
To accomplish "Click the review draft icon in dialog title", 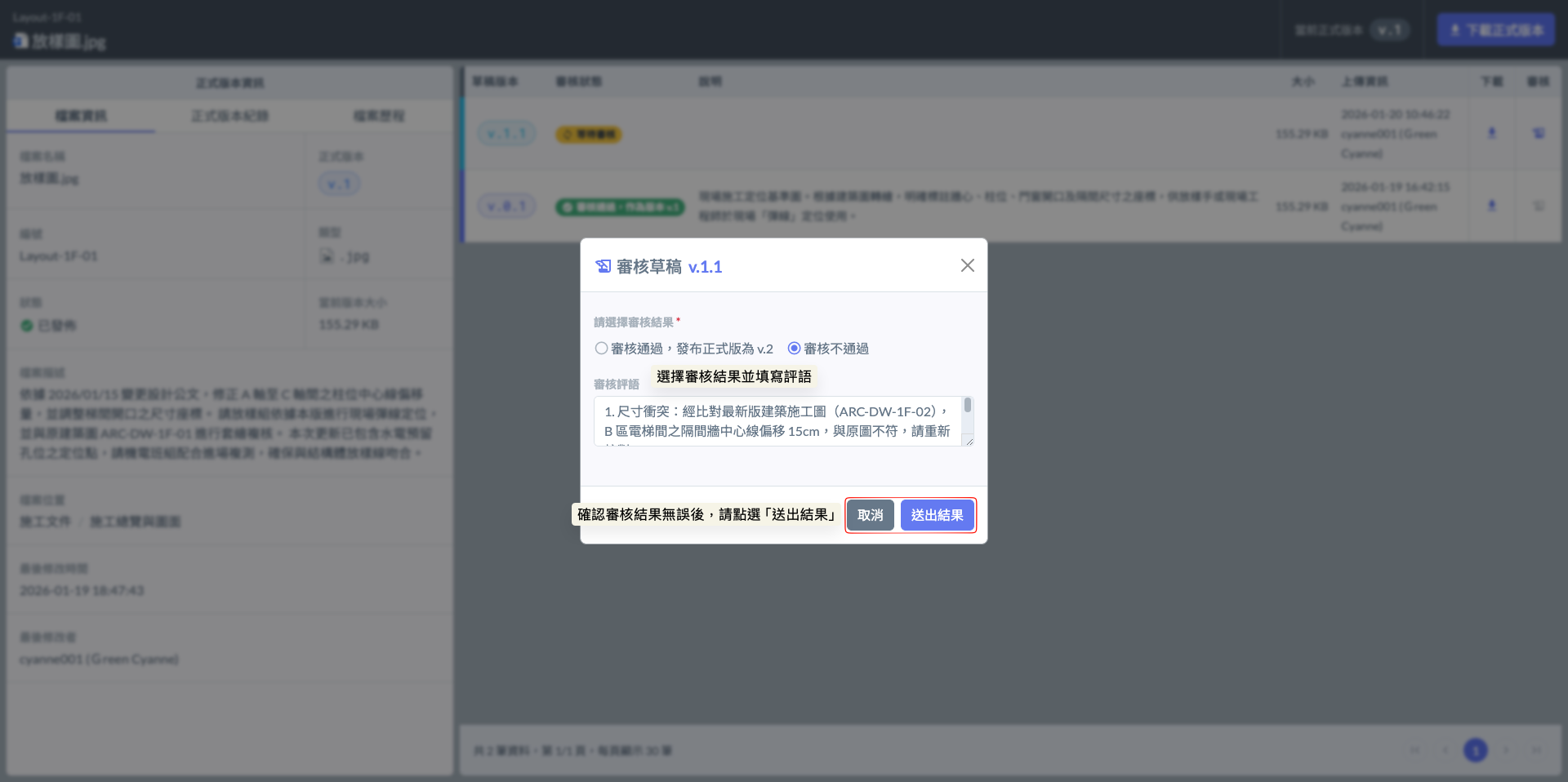I will pos(603,266).
